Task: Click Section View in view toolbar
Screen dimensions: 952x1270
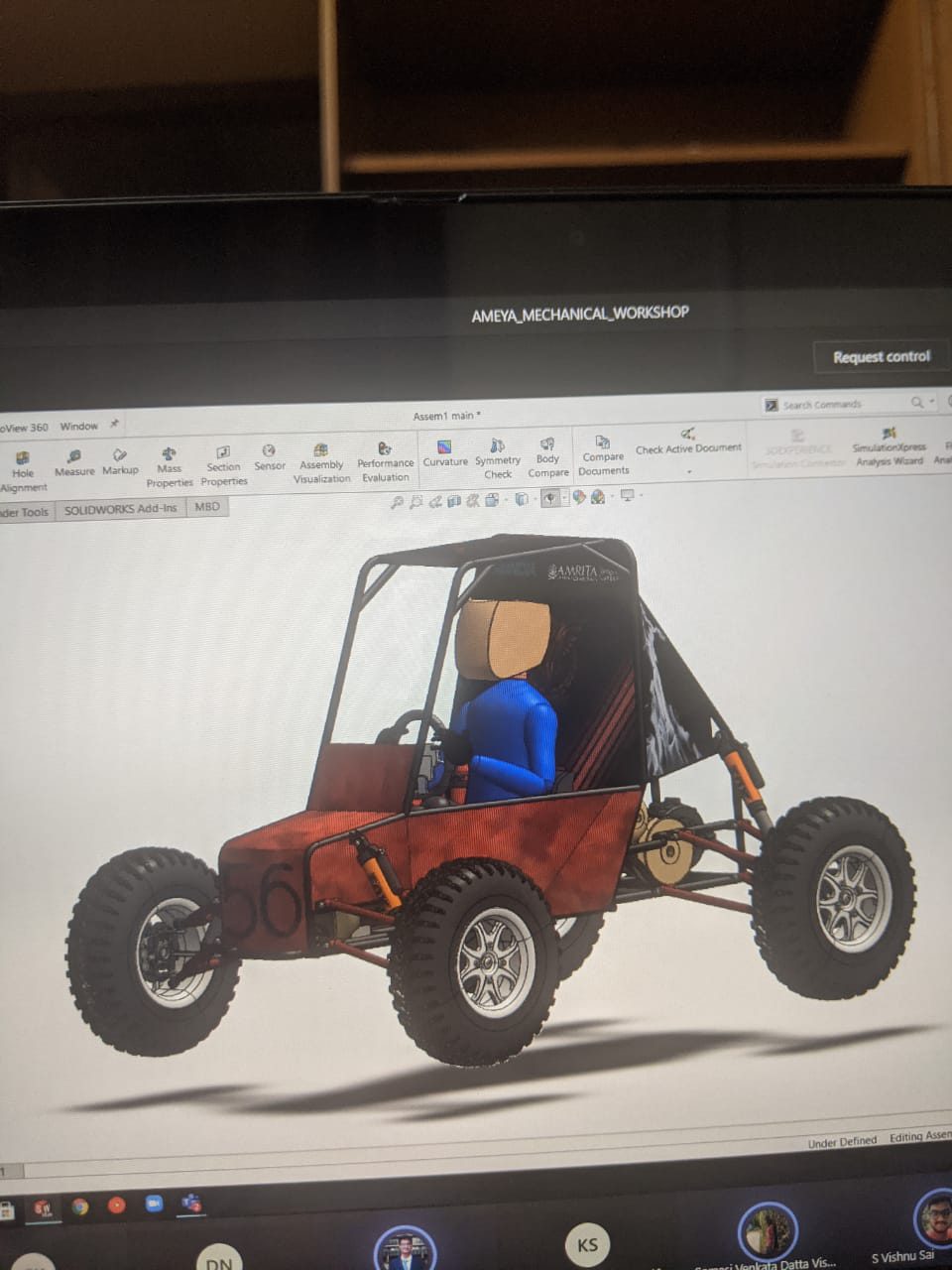Action: click(453, 500)
